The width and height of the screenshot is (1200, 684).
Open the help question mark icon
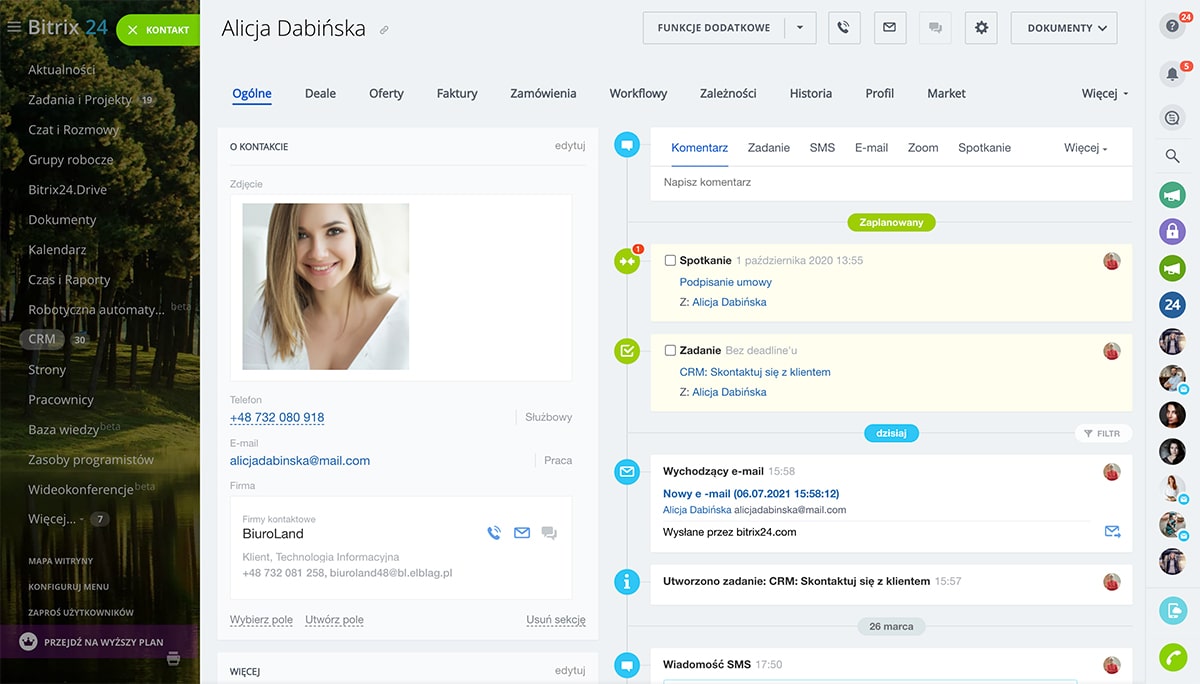pyautogui.click(x=1172, y=27)
